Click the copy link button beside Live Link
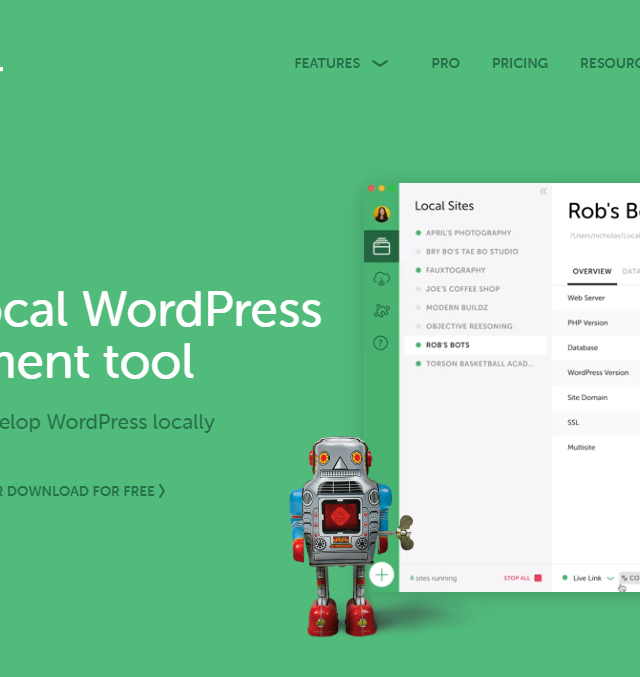Image resolution: width=640 pixels, height=677 pixels. 630,578
